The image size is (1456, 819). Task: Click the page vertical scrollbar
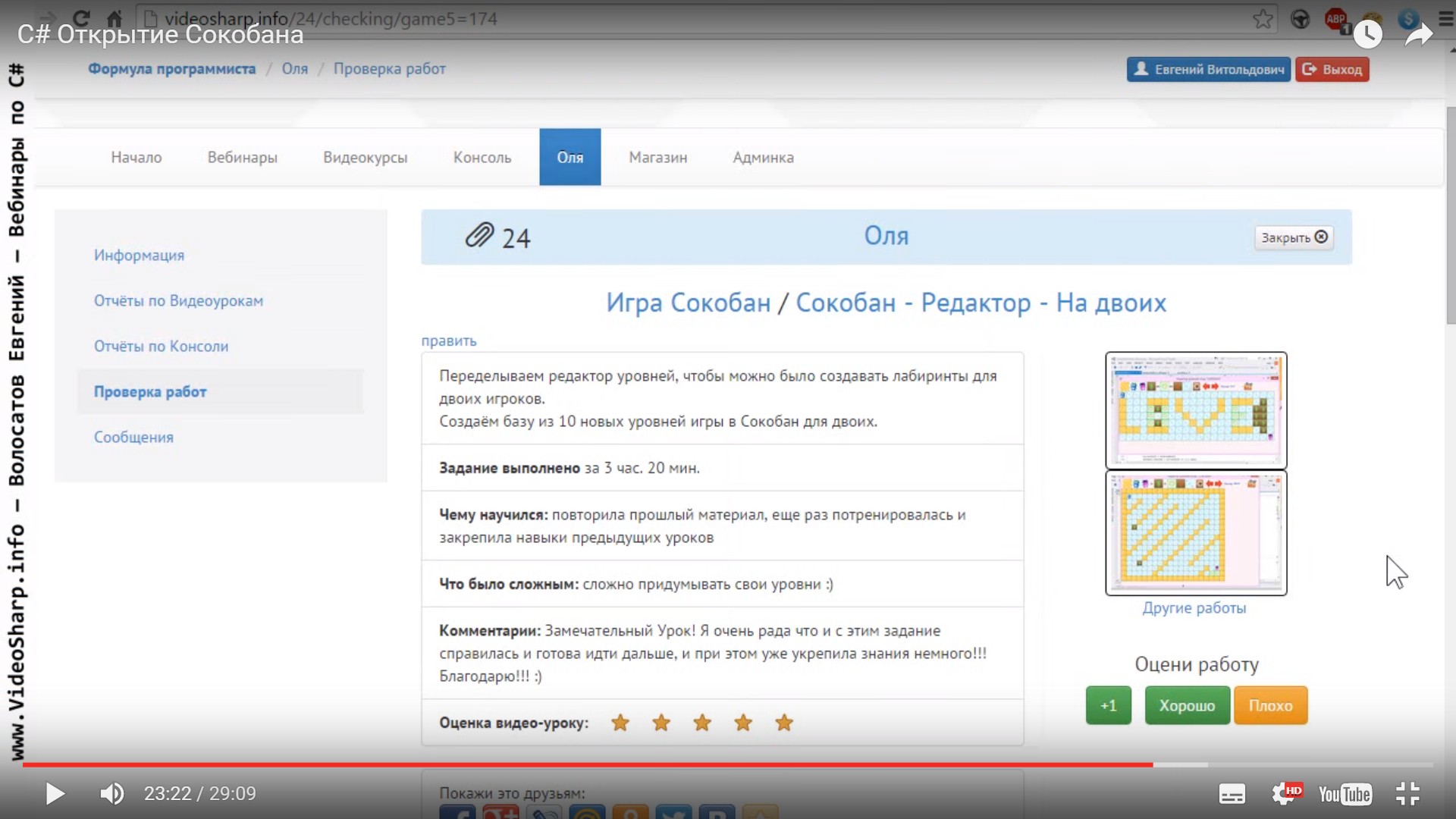pos(1451,216)
